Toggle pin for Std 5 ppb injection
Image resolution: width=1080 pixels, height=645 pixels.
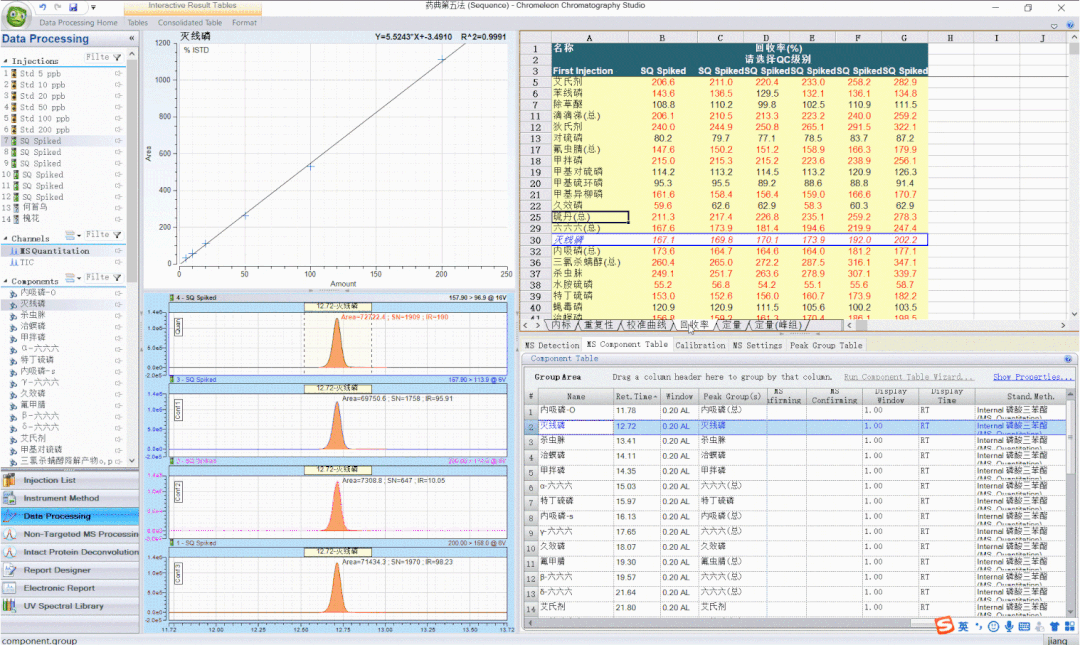(x=119, y=74)
